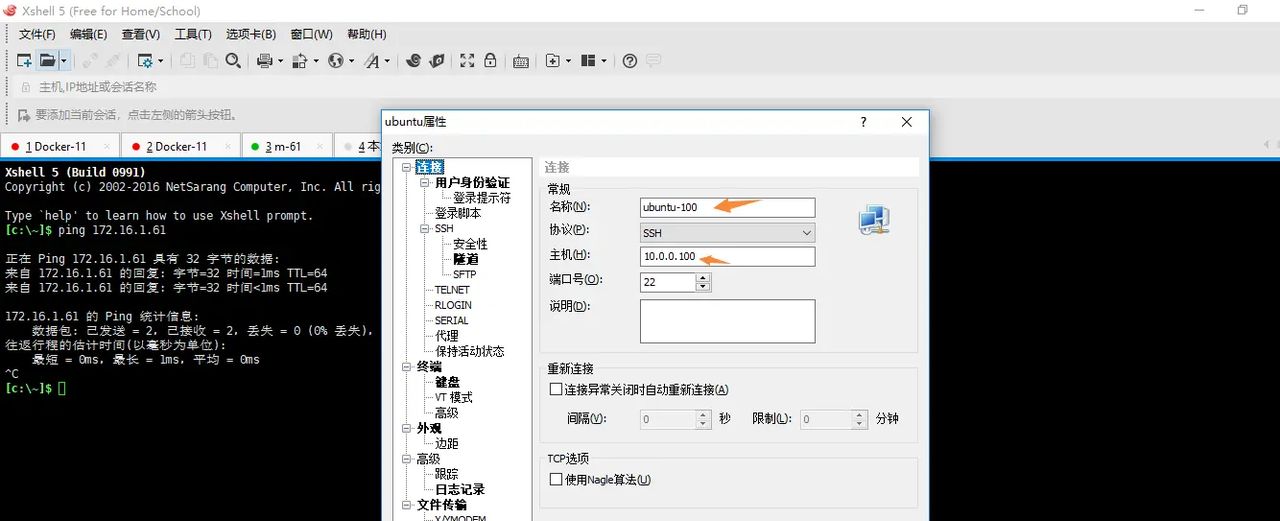Open the Font icon dropdown arrow
This screenshot has height=521, width=1280.
coord(388,61)
